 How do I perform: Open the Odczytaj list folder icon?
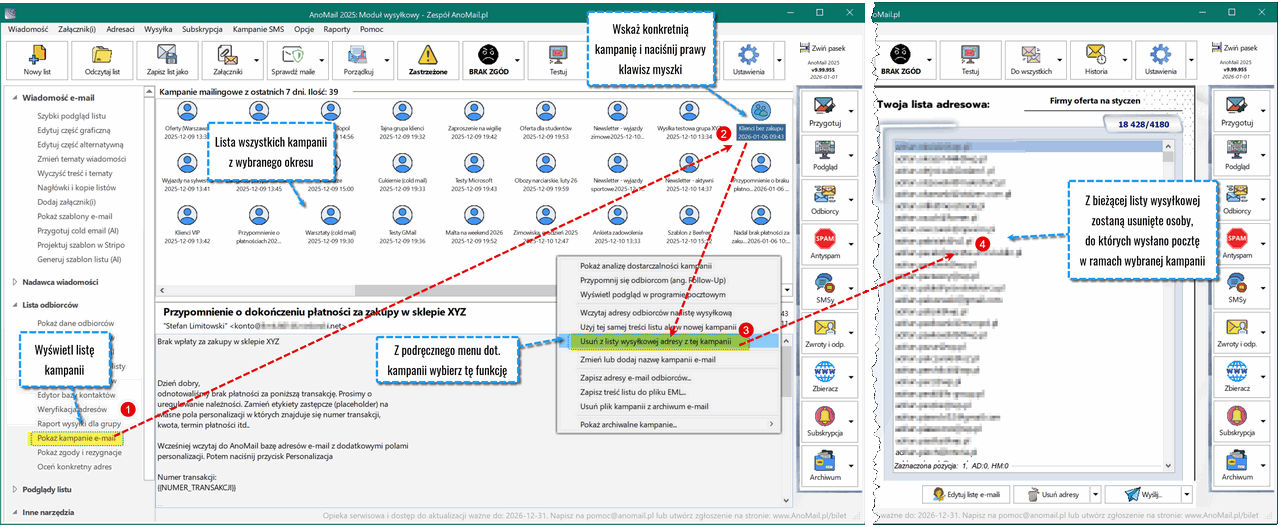coord(102,55)
